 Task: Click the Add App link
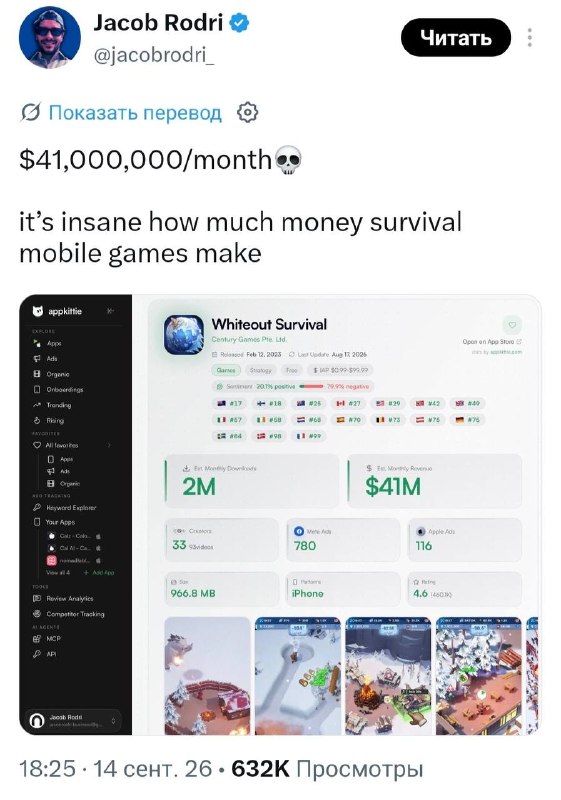tap(99, 572)
